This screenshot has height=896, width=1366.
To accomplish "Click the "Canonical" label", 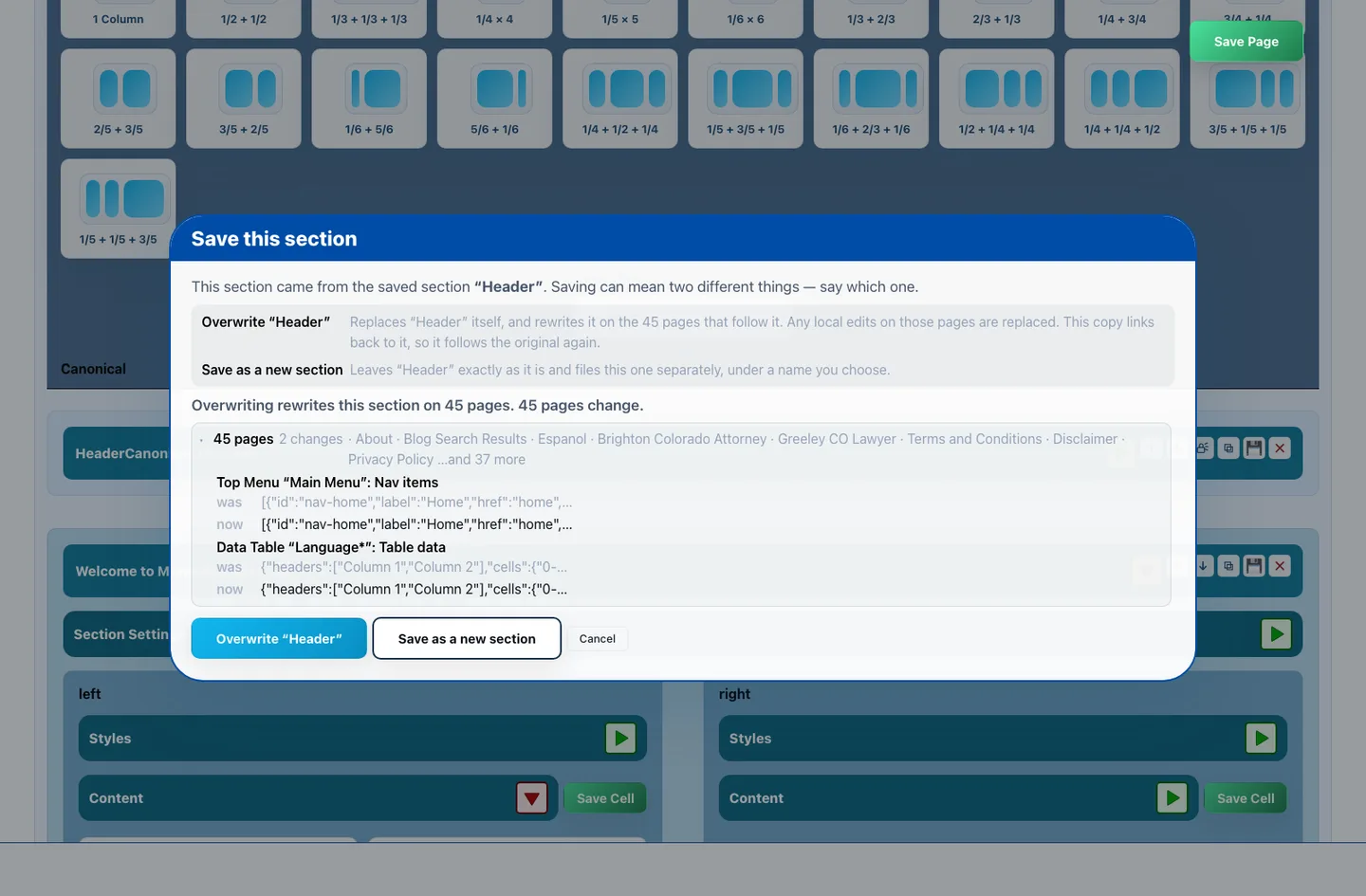I will click(x=93, y=369).
